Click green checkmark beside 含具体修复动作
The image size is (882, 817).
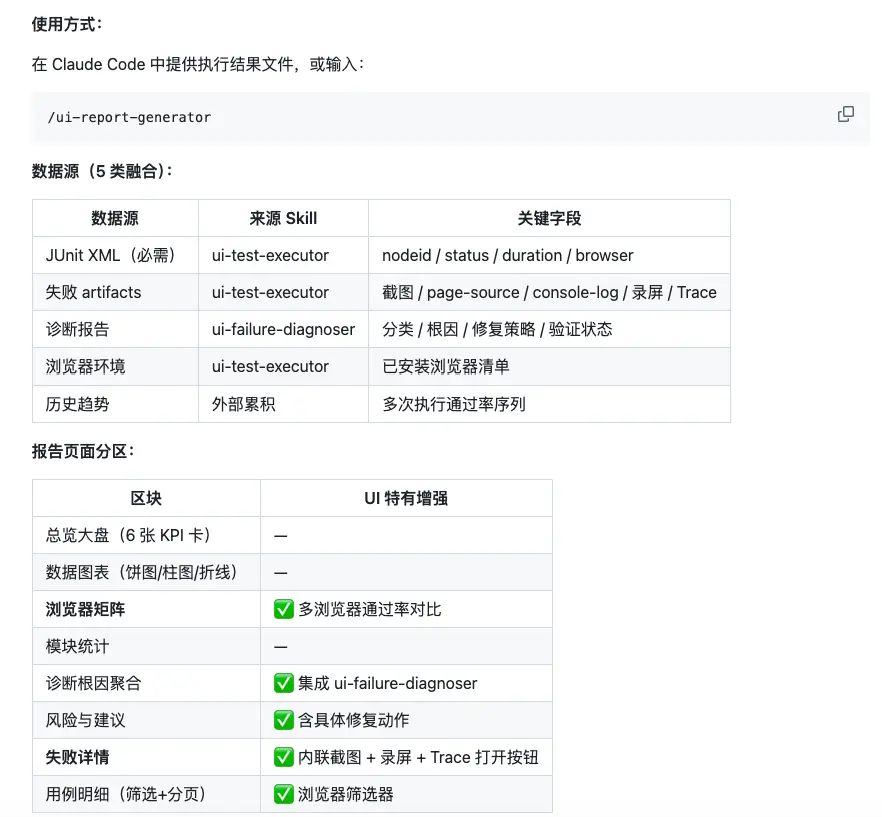tap(284, 720)
